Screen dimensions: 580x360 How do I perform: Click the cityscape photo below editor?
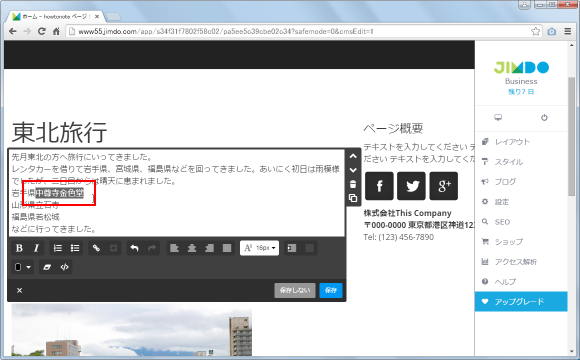132,330
